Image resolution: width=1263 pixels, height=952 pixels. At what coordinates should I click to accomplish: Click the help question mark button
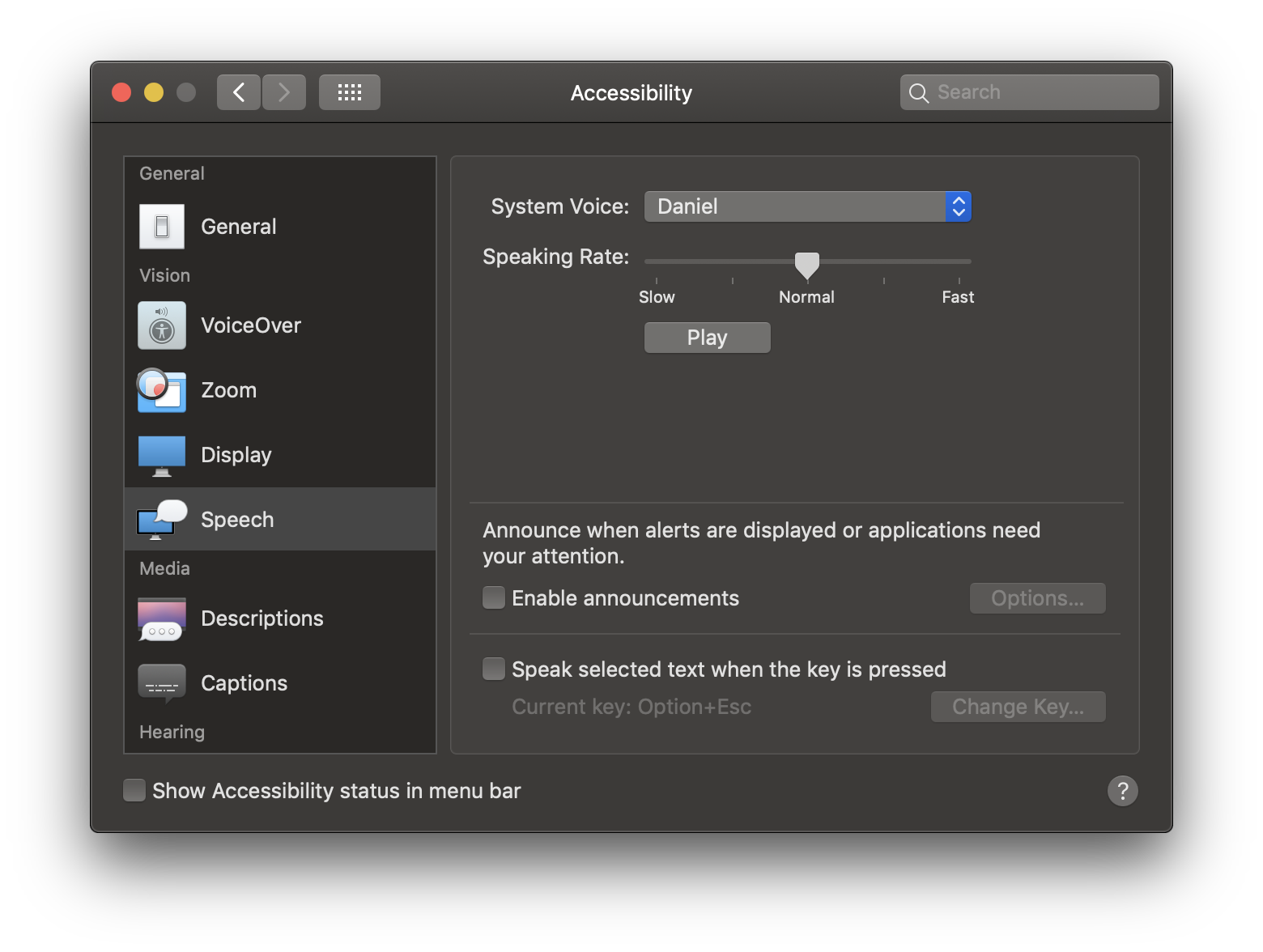pyautogui.click(x=1122, y=791)
